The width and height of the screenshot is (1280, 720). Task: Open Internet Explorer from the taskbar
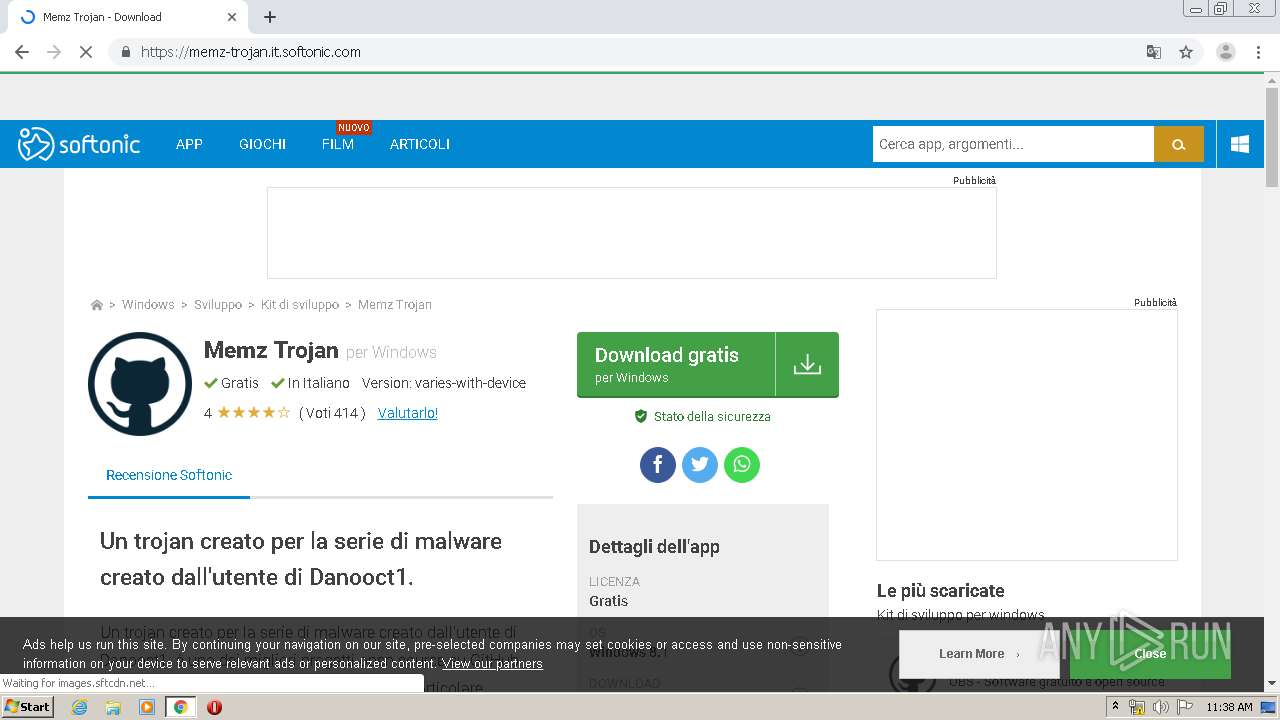[80, 707]
